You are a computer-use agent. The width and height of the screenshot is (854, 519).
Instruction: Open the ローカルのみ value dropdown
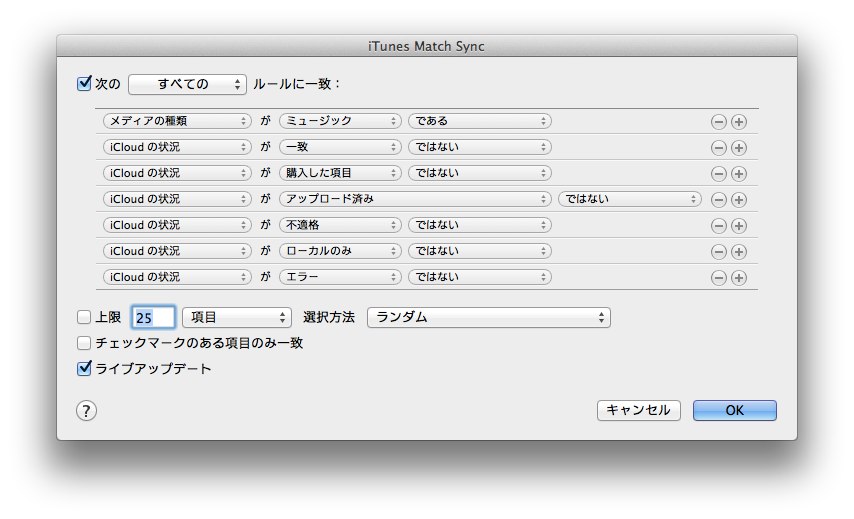coord(340,251)
